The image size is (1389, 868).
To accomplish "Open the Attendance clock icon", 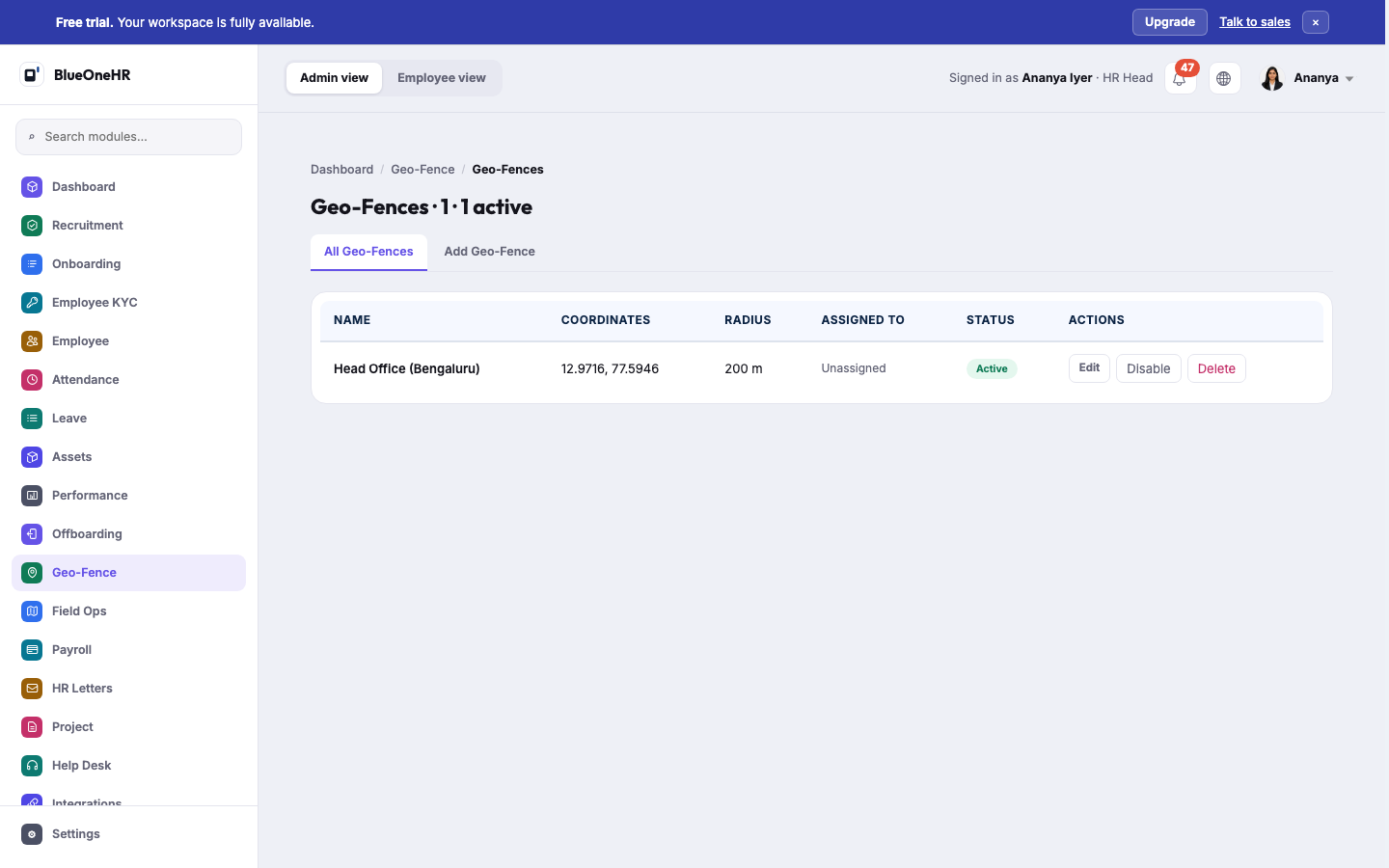I will (x=32, y=380).
